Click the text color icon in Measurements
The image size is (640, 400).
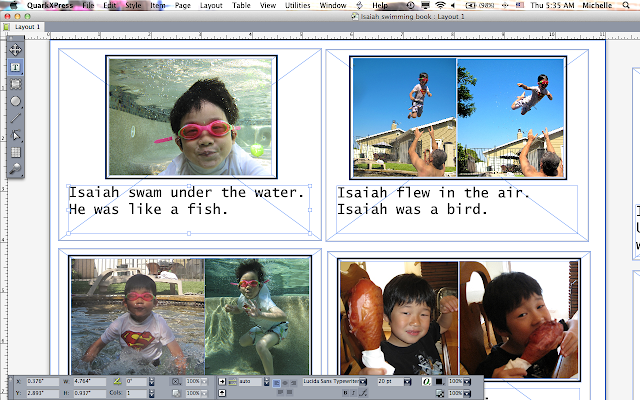439,381
